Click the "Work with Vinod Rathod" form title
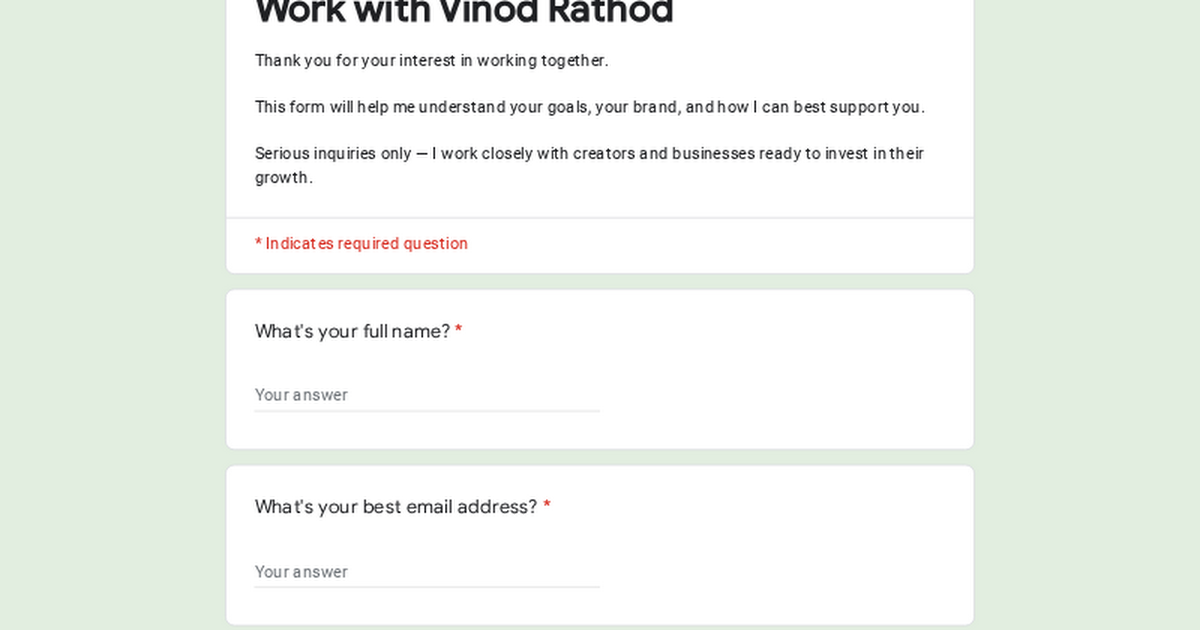 coord(464,12)
